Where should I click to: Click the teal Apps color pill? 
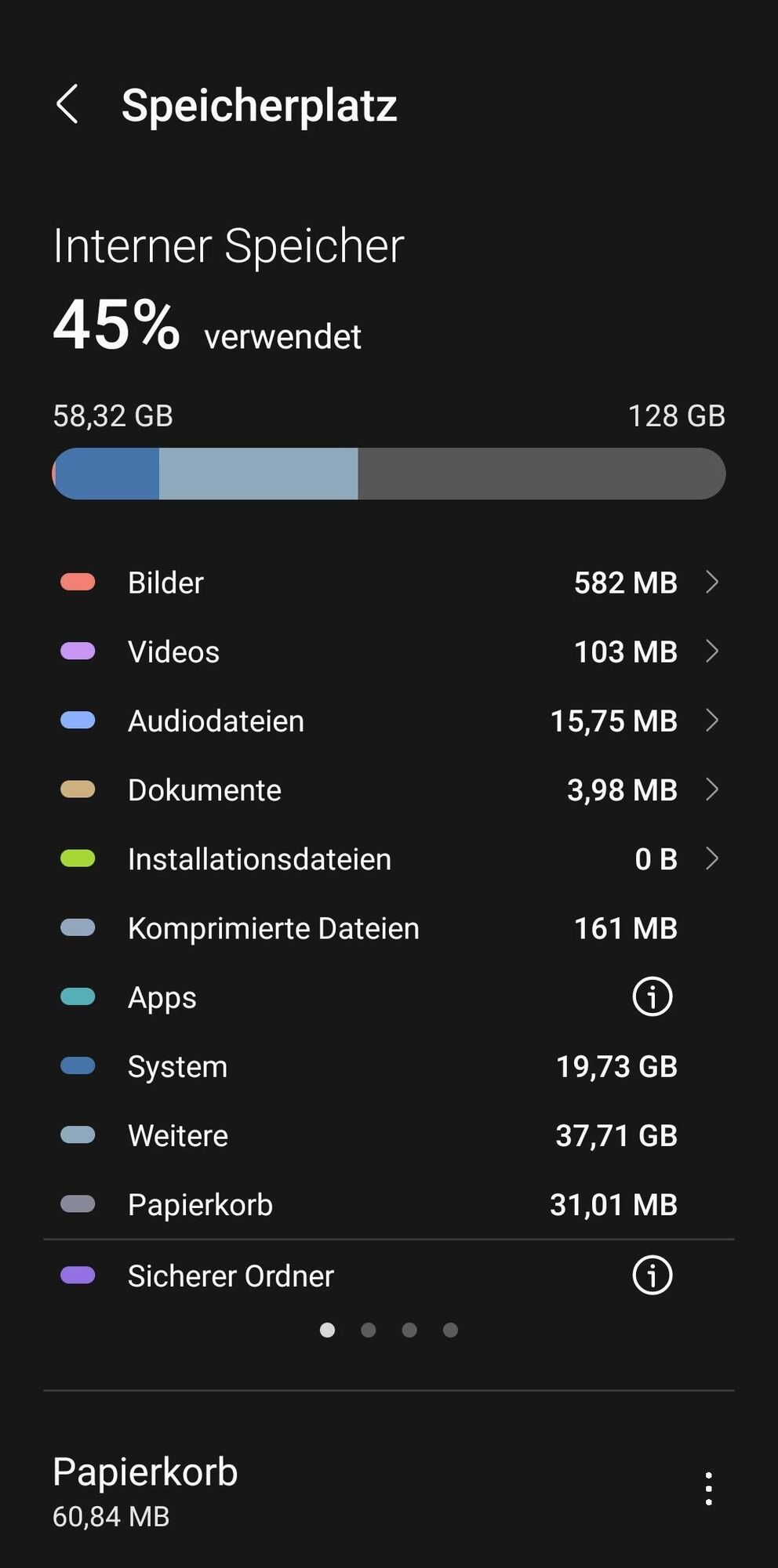click(x=78, y=996)
